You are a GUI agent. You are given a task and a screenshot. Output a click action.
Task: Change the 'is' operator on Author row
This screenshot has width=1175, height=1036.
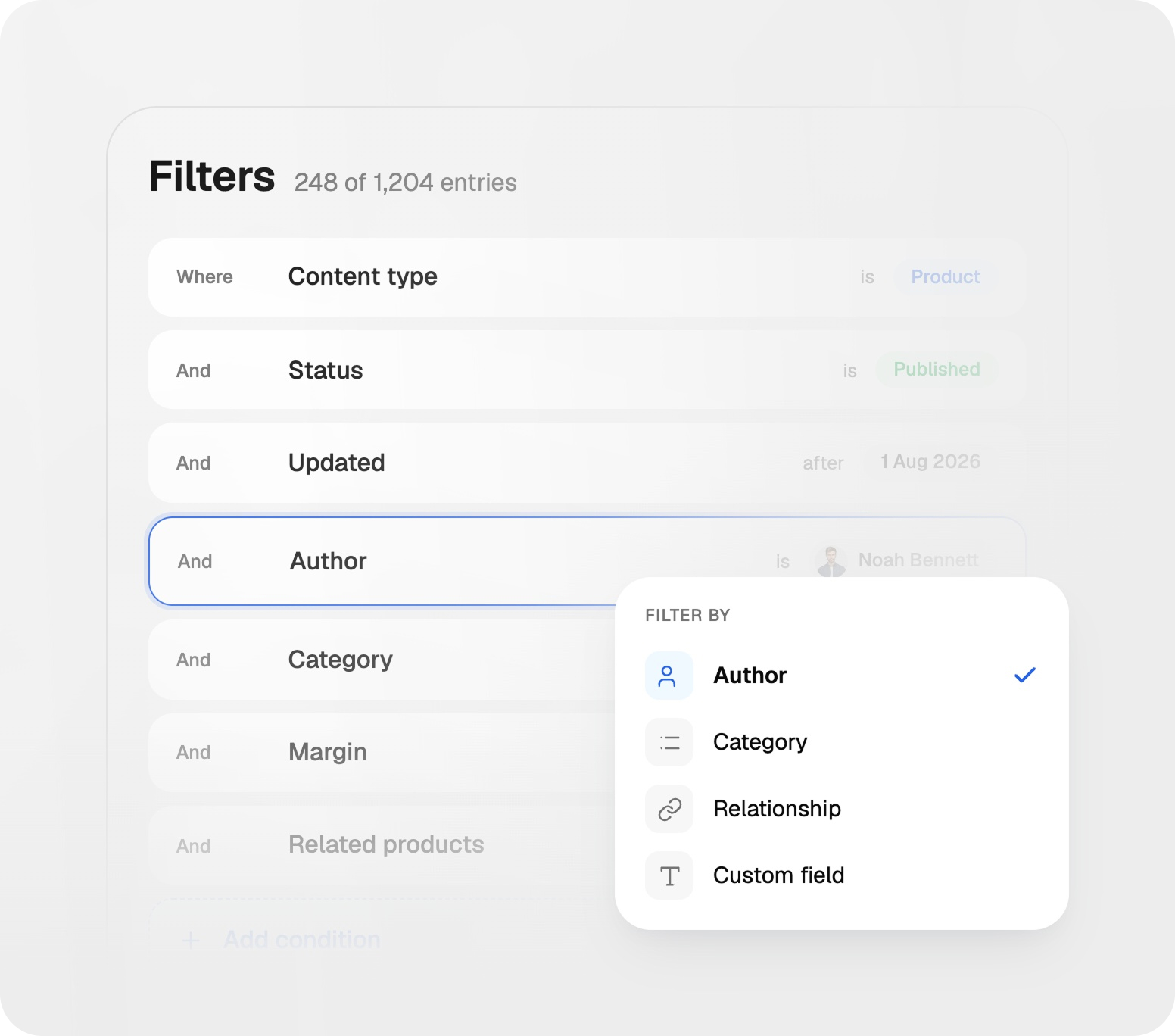tap(782, 561)
